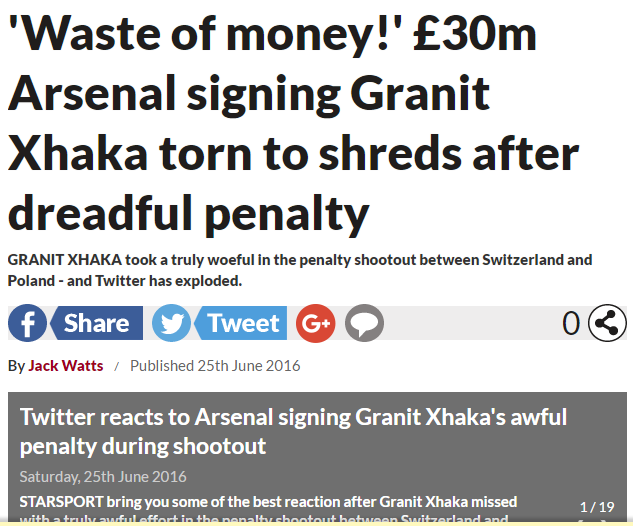This screenshot has width=633, height=526.
Task: Click the gallery slide counter 1 / 19
Action: [597, 507]
